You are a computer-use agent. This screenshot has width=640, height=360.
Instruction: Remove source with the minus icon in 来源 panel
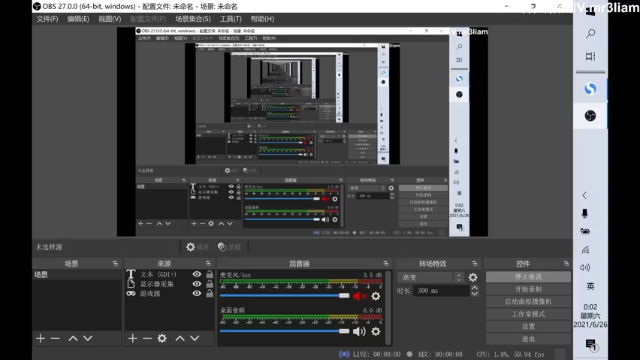(147, 338)
